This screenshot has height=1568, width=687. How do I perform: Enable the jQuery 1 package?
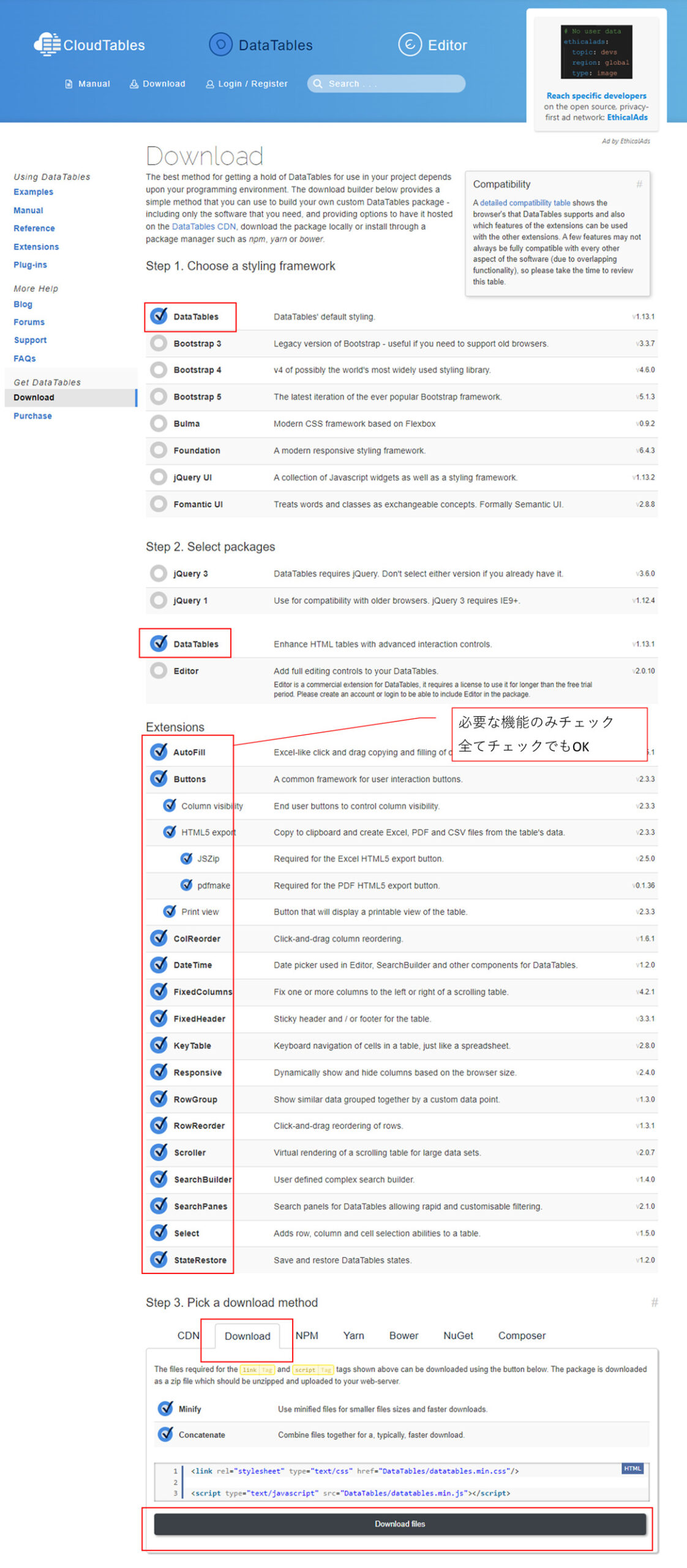[x=159, y=600]
